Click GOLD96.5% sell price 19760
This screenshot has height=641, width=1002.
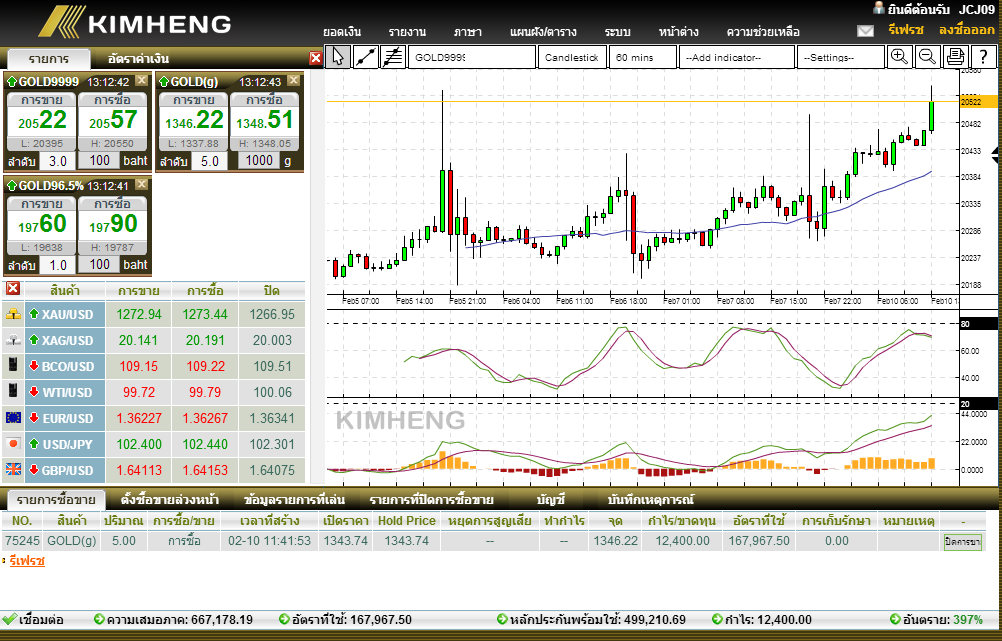42,224
